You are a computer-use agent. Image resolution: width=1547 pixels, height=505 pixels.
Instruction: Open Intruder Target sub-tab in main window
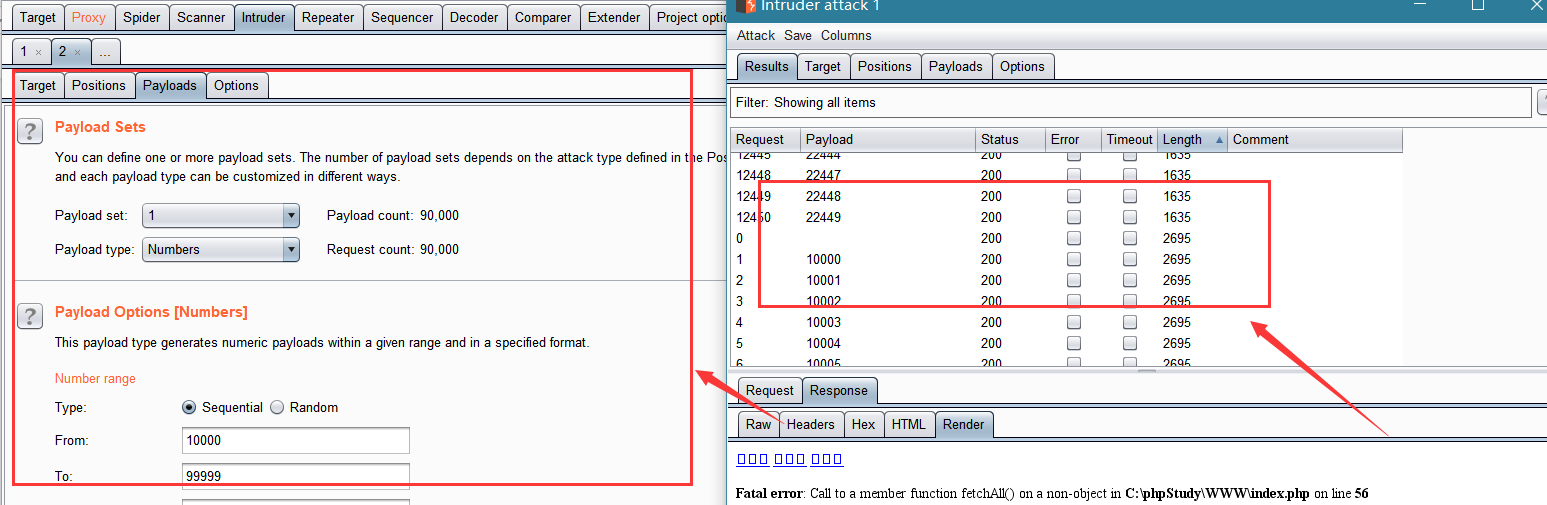click(x=38, y=85)
